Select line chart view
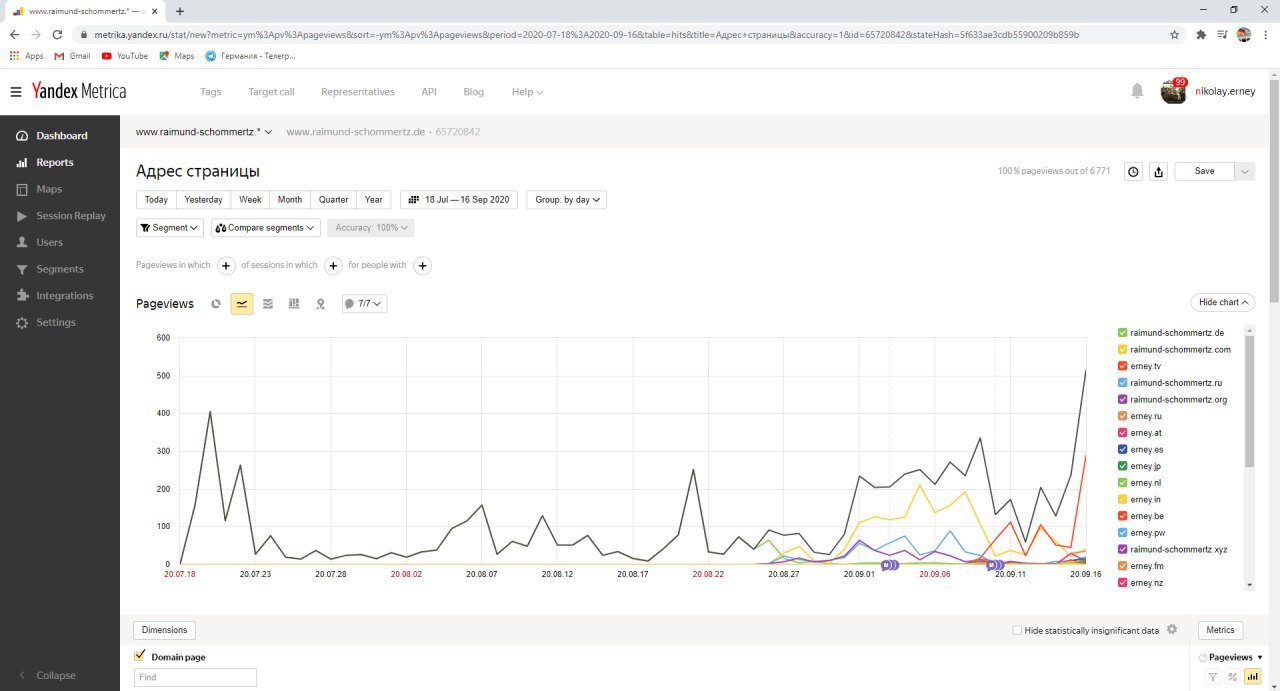 (x=242, y=303)
